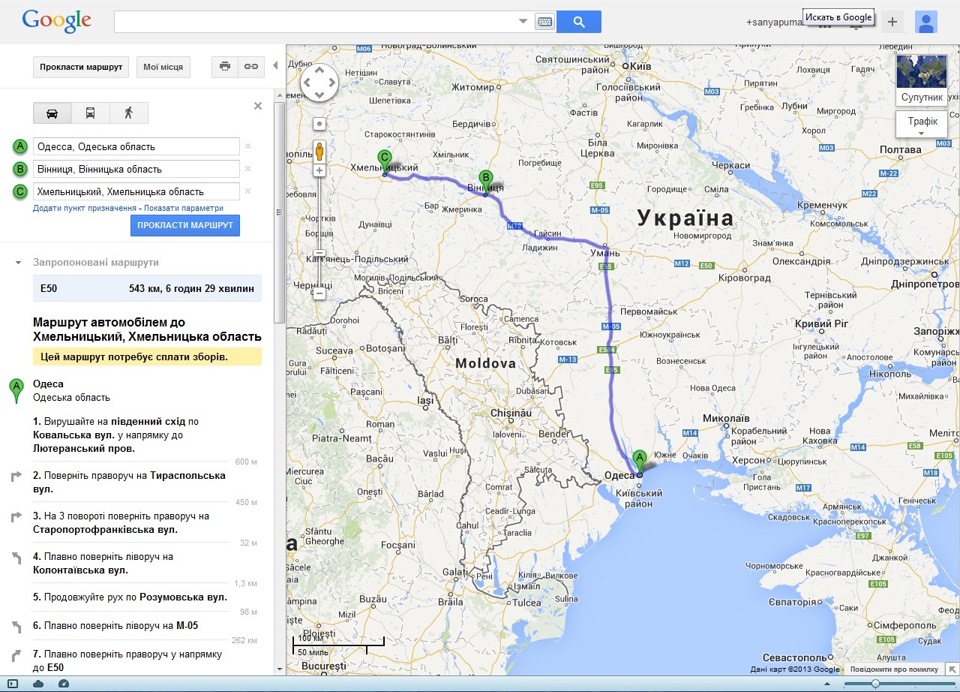The height and width of the screenshot is (692, 960).
Task: Click map marker B at Вінниця
Action: click(x=486, y=182)
